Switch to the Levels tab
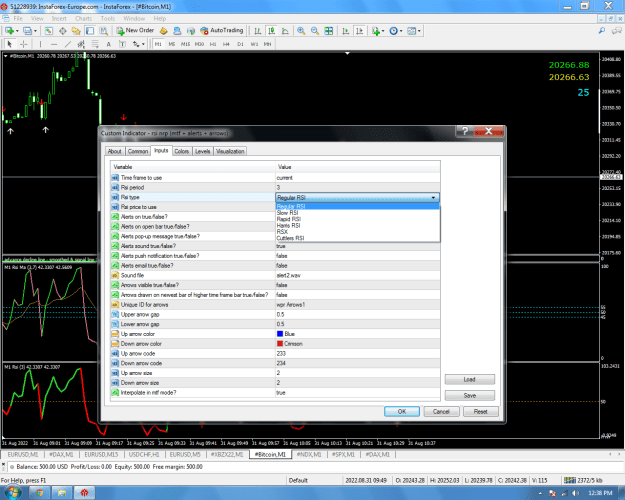Viewport: 625px width, 500px height. [202, 151]
